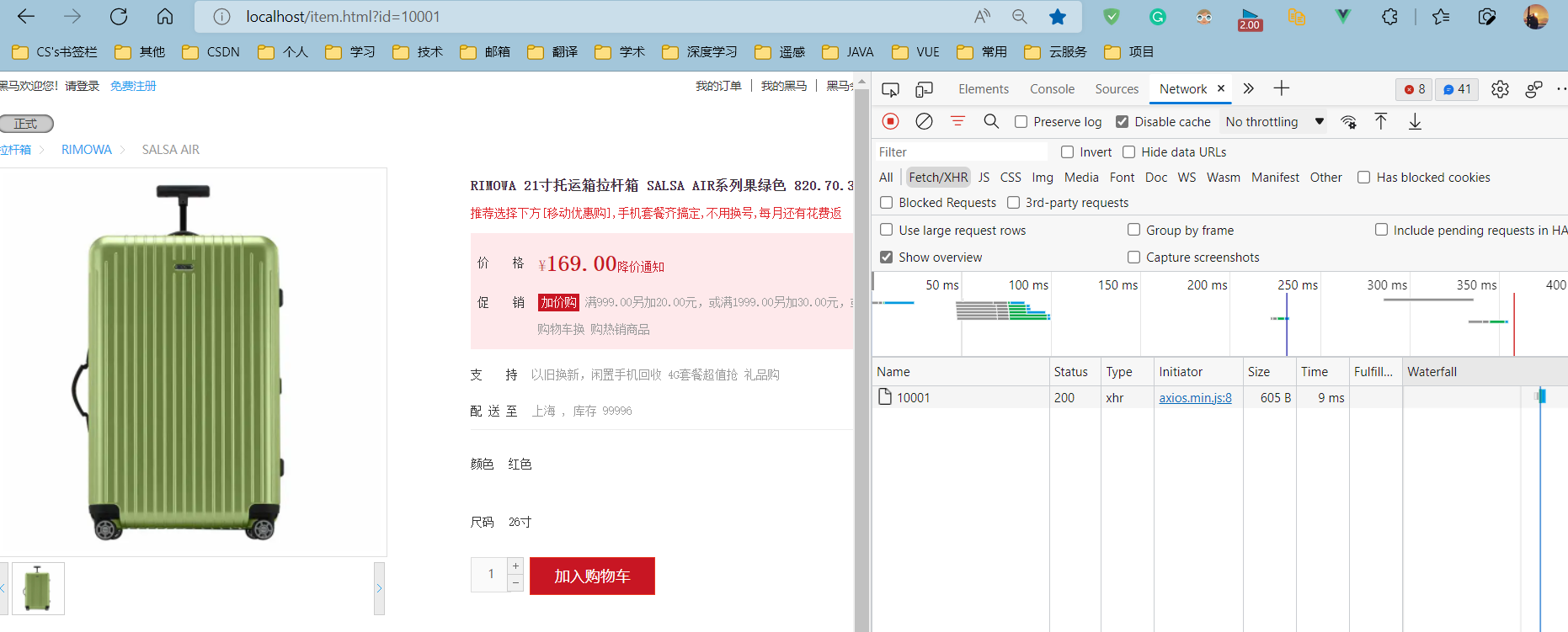
Task: Open the extension with 2.00 badge
Action: [x=1250, y=19]
